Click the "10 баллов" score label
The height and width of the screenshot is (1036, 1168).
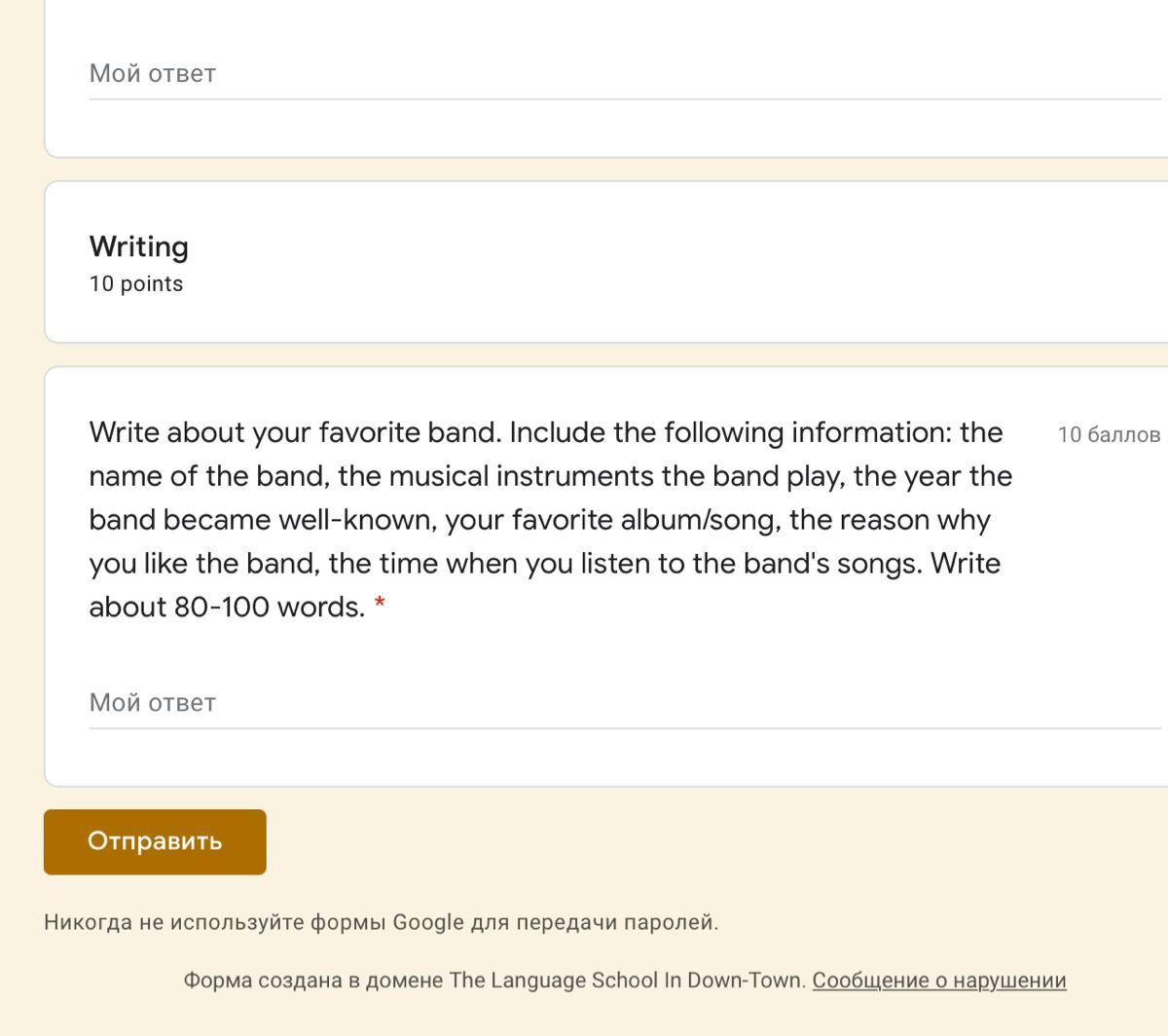[1109, 434]
